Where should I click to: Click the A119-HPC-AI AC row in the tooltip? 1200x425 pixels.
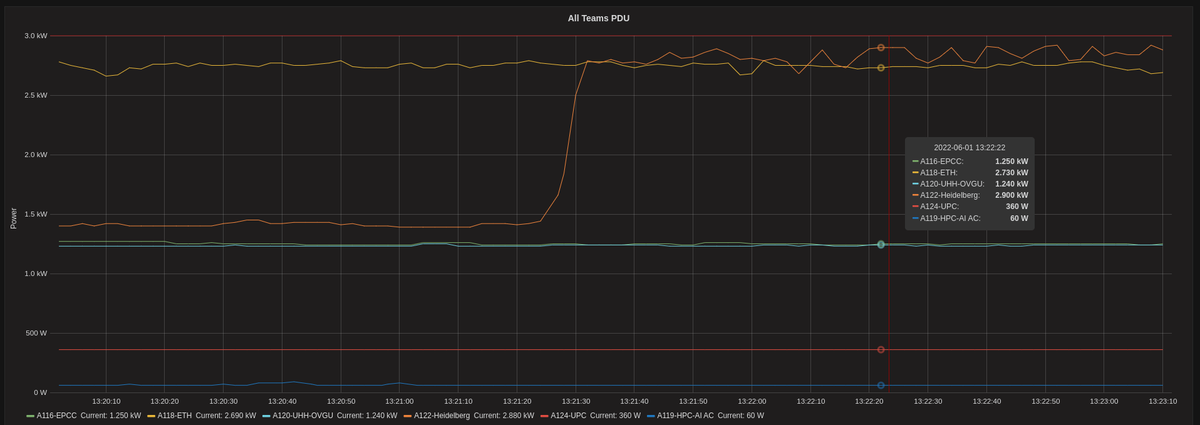point(970,218)
